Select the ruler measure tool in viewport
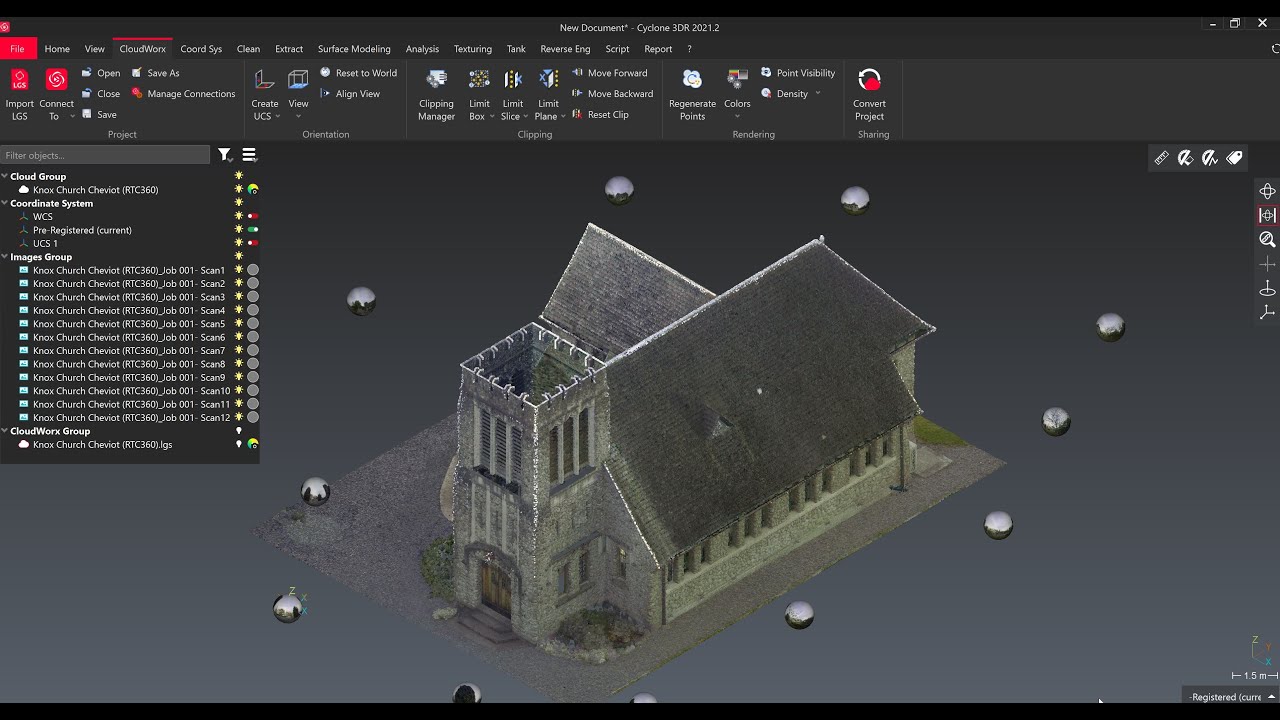This screenshot has height=720, width=1280. tap(1161, 158)
